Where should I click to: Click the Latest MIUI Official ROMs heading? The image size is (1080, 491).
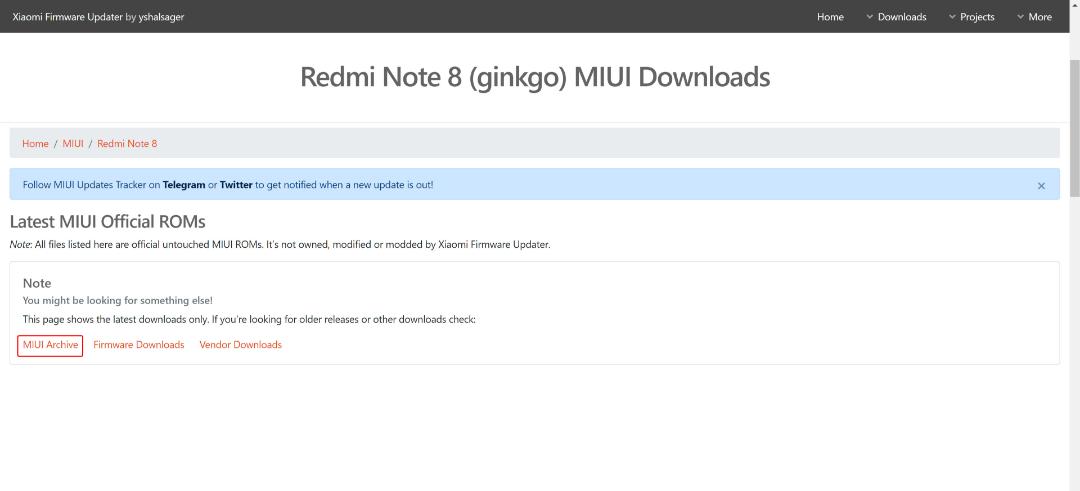(107, 222)
